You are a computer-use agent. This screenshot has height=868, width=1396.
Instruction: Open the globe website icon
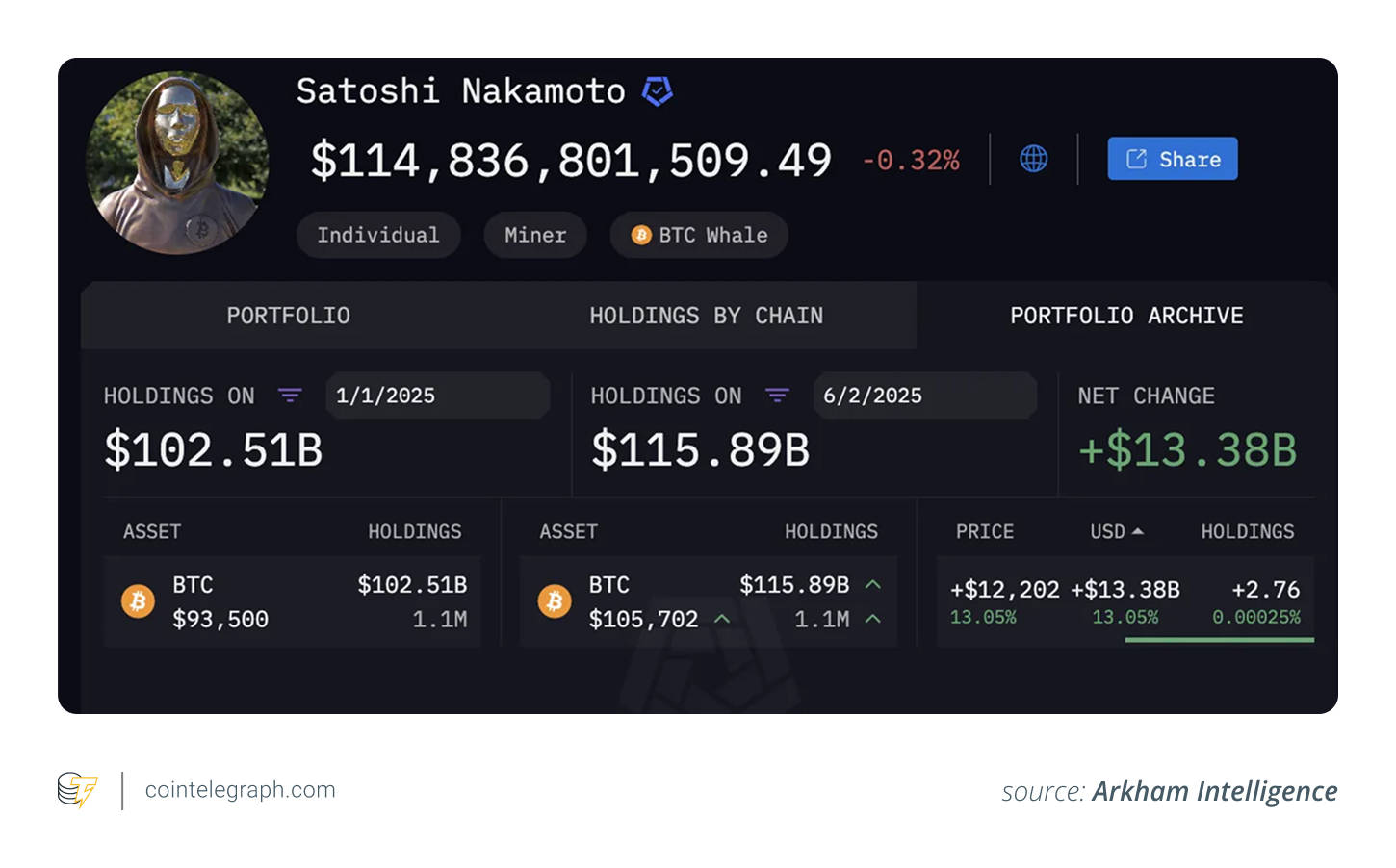1033,159
